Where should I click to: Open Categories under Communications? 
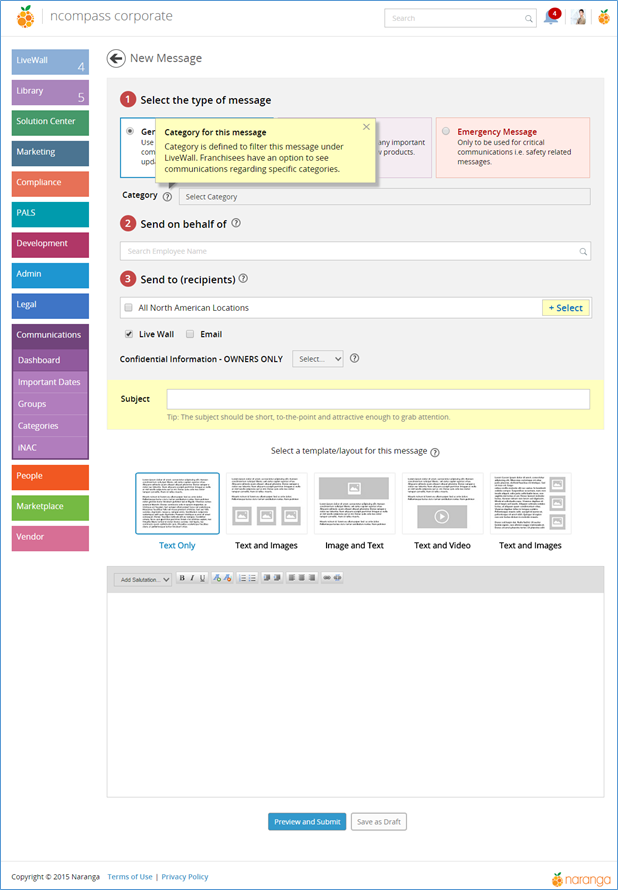pos(50,426)
